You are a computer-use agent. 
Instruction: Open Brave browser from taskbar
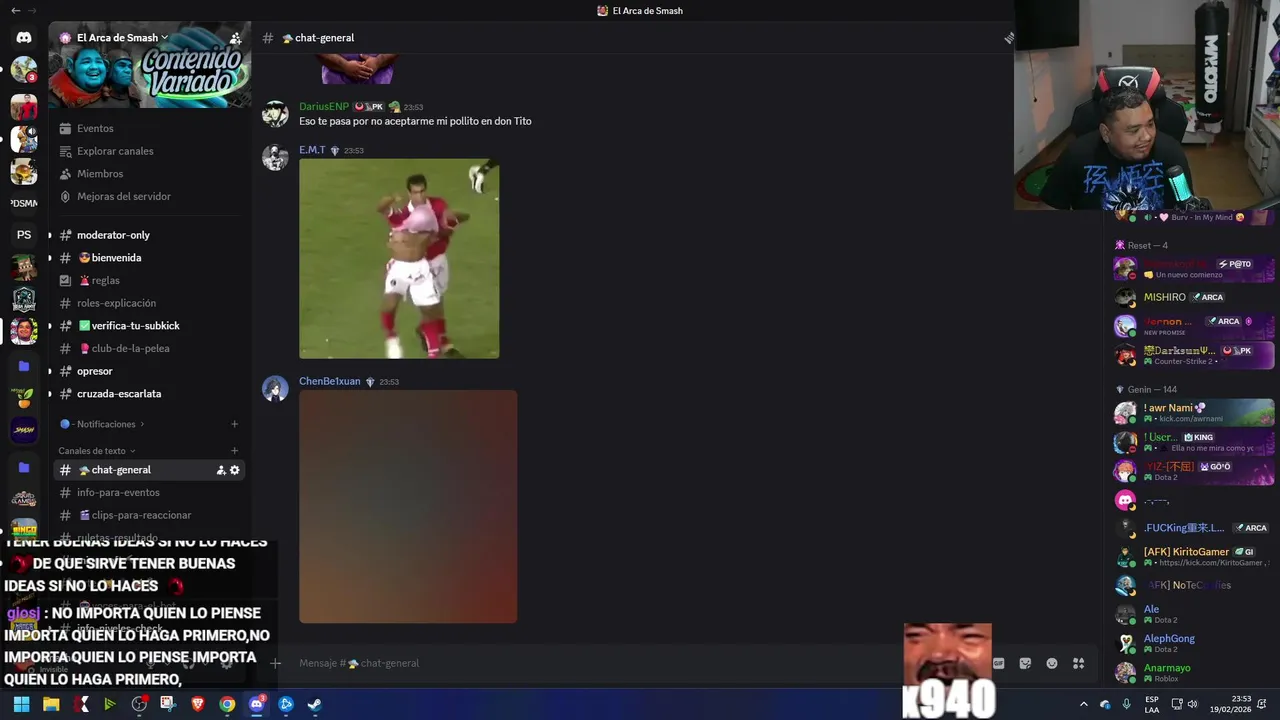[x=198, y=704]
